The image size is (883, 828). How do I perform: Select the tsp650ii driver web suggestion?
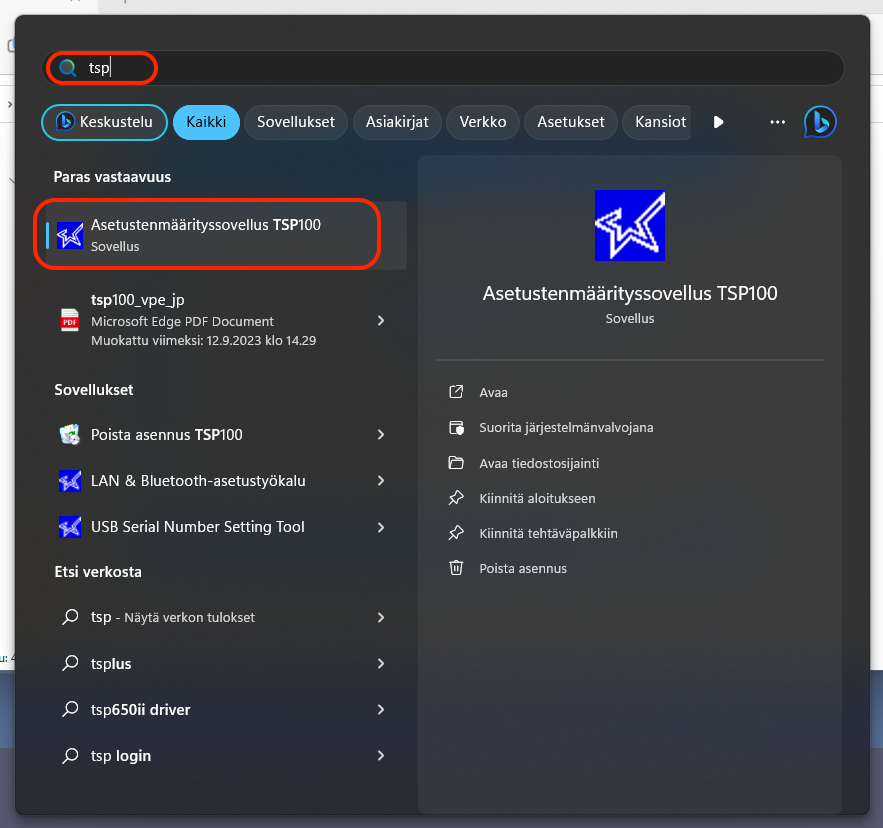pyautogui.click(x=226, y=709)
